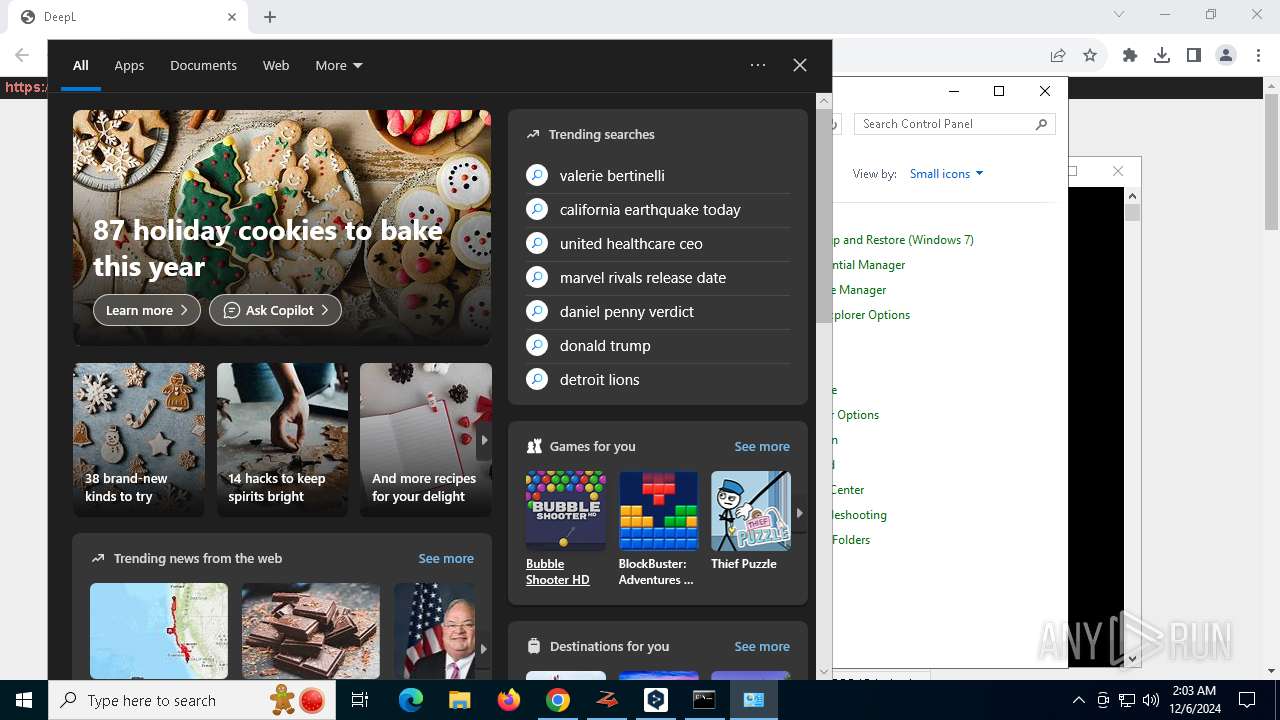The width and height of the screenshot is (1280, 720).
Task: Show next trending news cards
Action: tap(483, 649)
